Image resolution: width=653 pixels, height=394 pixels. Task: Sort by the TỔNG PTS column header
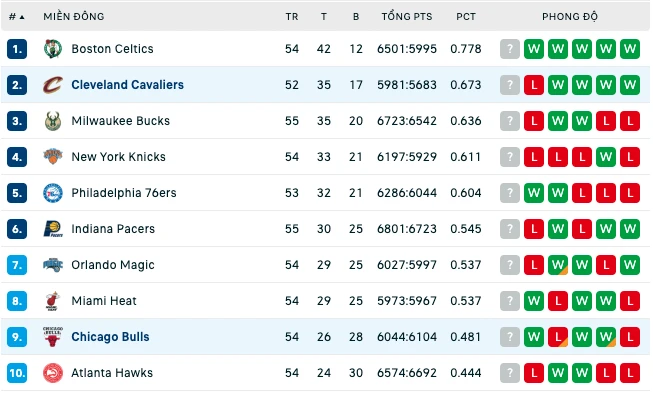coord(407,17)
